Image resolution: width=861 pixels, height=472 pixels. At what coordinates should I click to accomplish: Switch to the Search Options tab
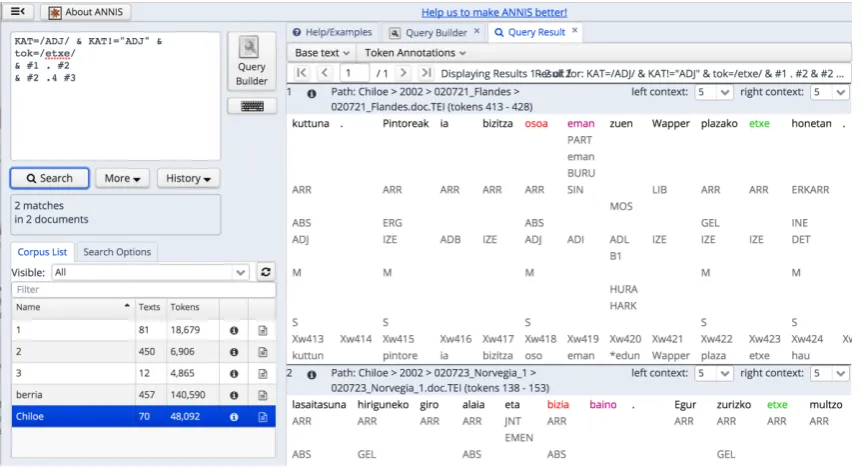click(117, 252)
